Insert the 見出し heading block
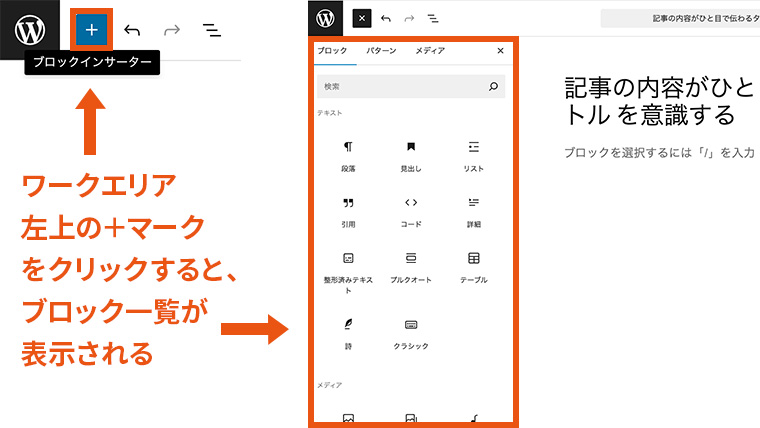The image size is (760, 428). tap(411, 156)
